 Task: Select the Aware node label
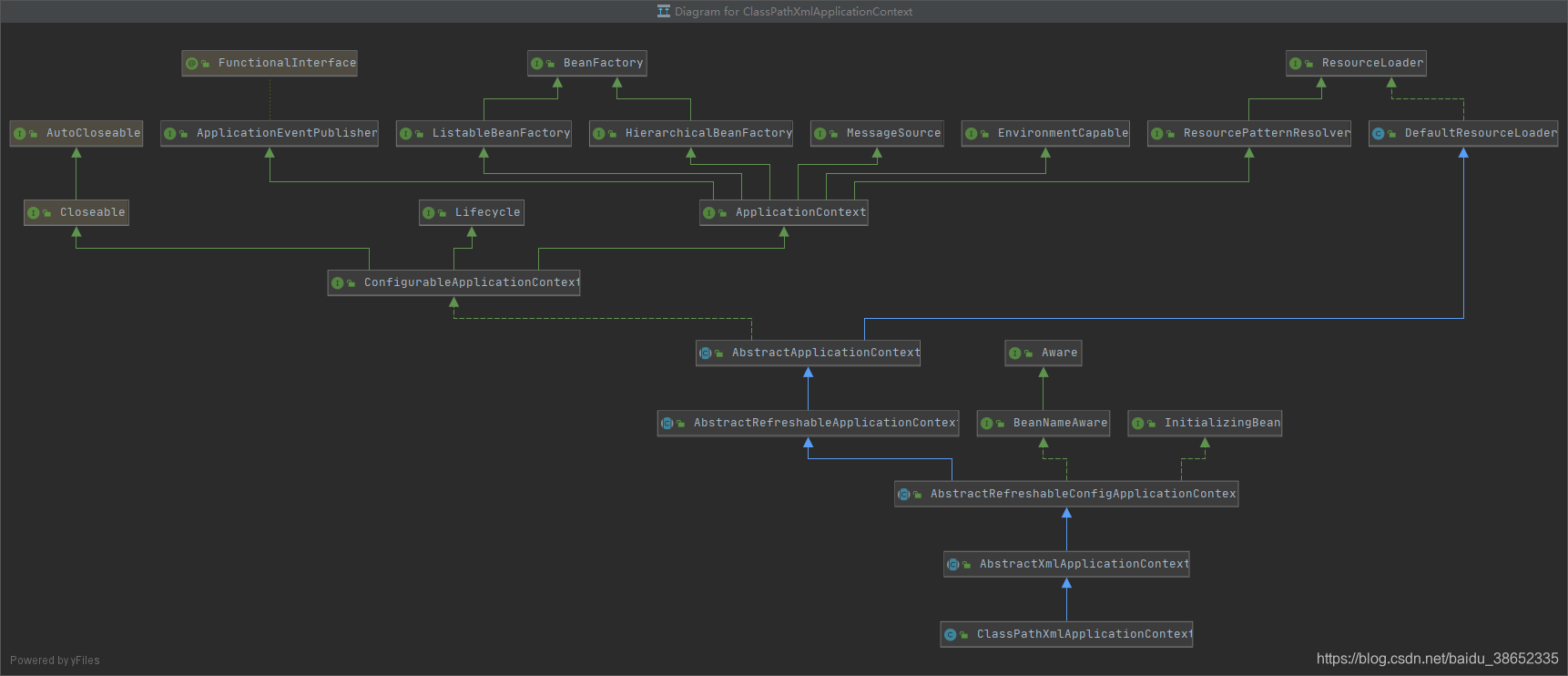1059,353
